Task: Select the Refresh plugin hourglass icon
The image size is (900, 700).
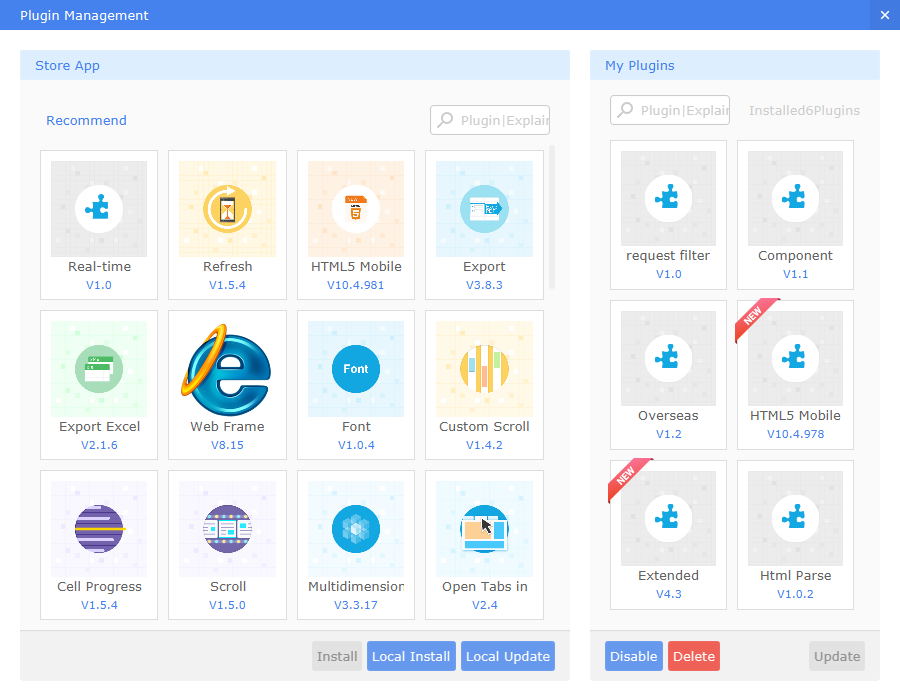Action: click(227, 209)
